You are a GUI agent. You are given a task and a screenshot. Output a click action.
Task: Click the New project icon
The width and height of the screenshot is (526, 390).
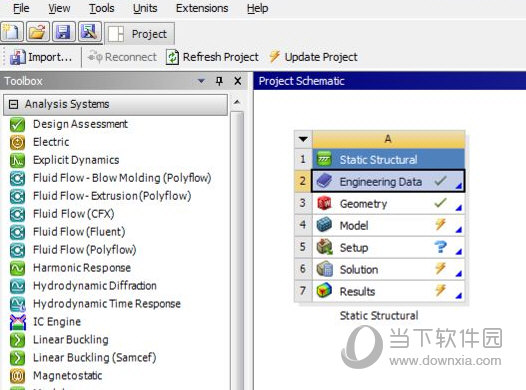(12, 32)
